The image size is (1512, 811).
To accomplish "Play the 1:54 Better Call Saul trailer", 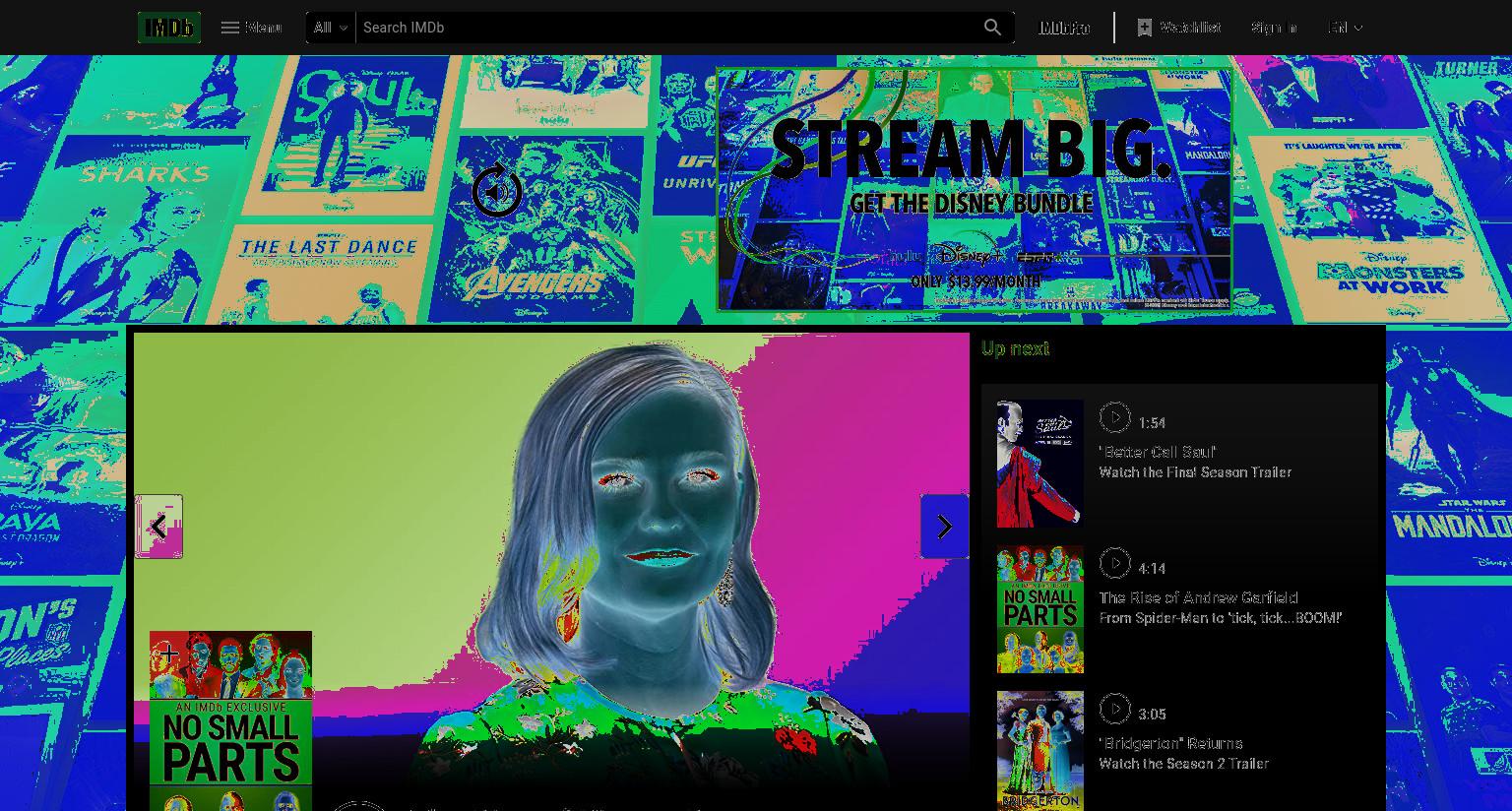I will pyautogui.click(x=1115, y=417).
